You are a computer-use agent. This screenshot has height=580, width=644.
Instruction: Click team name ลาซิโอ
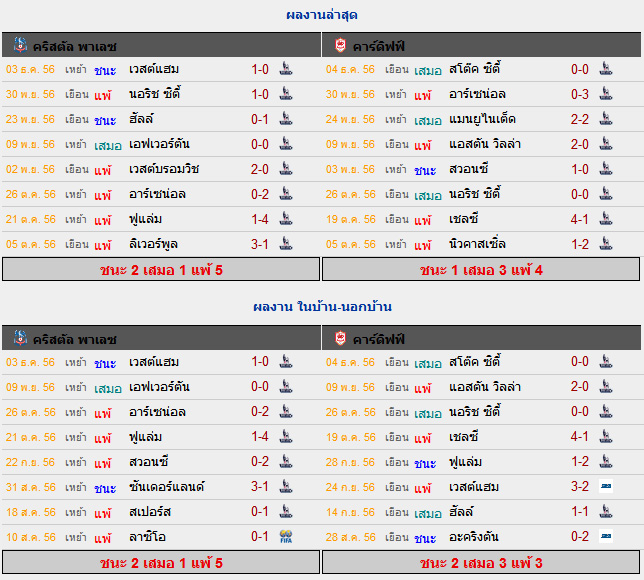[x=147, y=537]
